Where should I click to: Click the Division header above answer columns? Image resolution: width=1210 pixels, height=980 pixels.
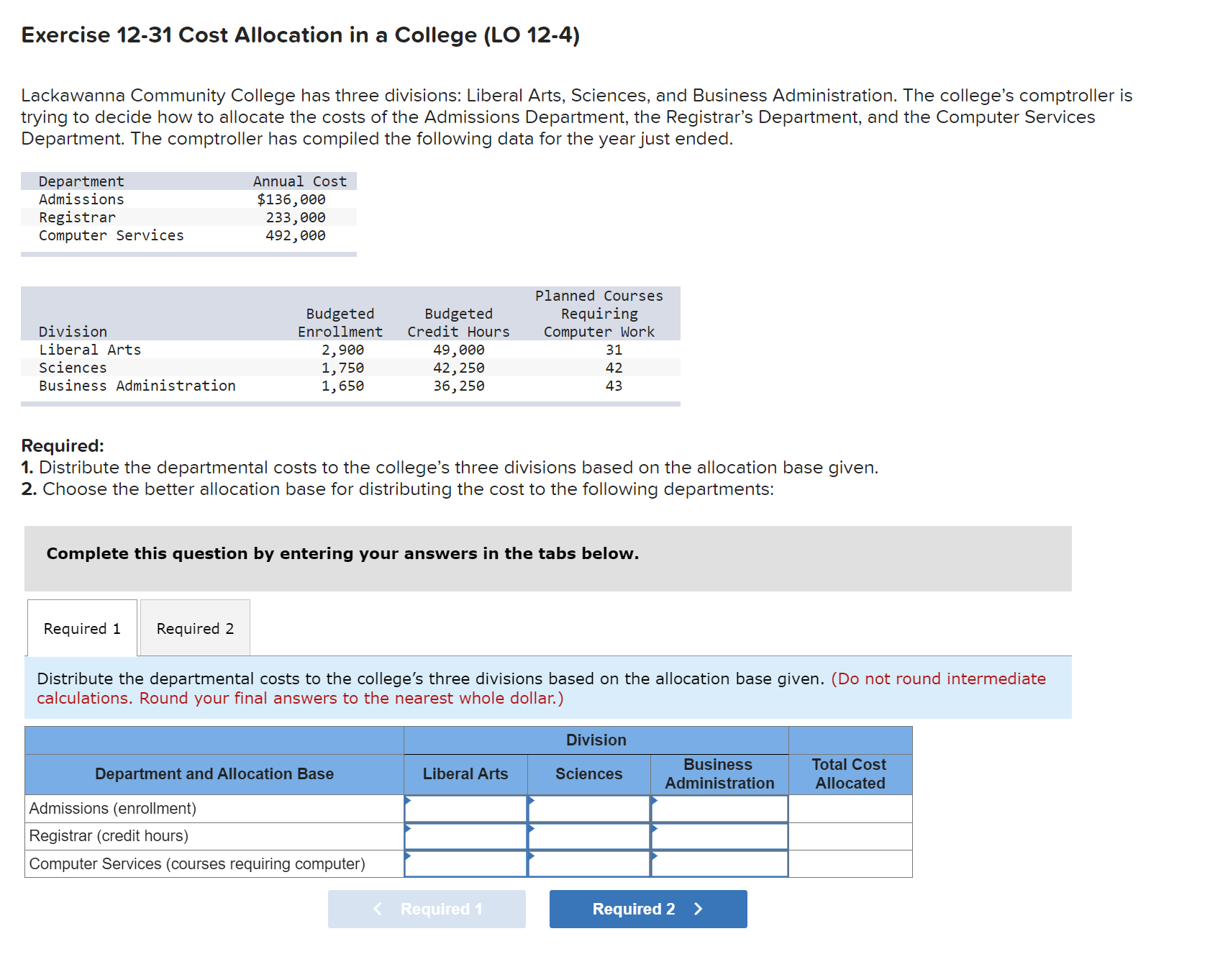tap(596, 740)
